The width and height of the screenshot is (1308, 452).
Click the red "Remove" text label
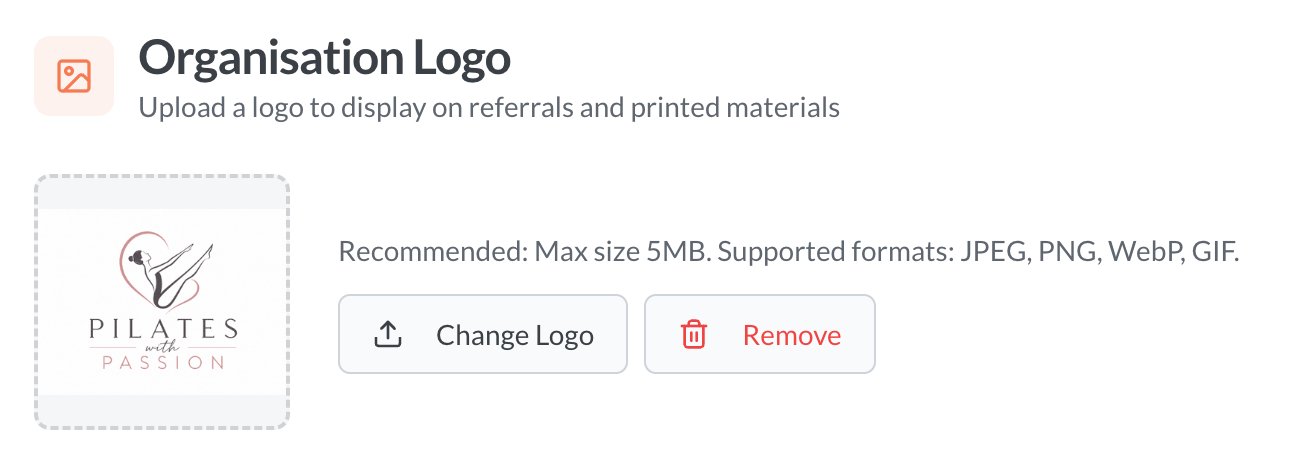(792, 336)
